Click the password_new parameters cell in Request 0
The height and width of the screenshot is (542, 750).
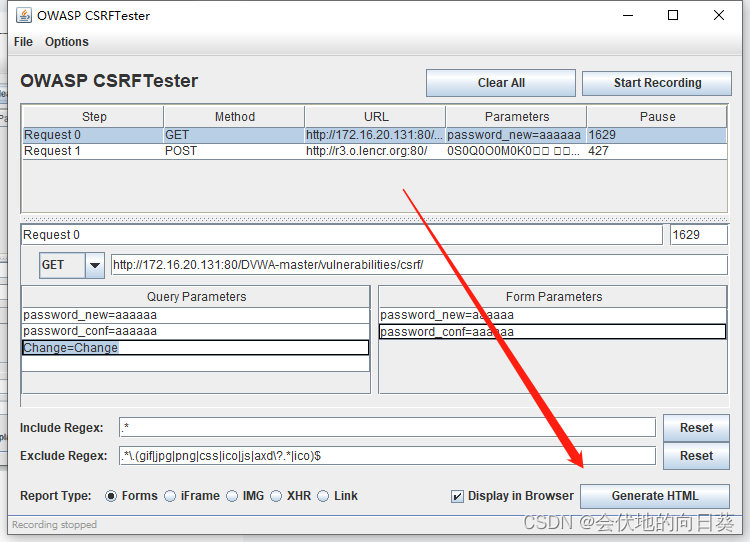point(517,135)
